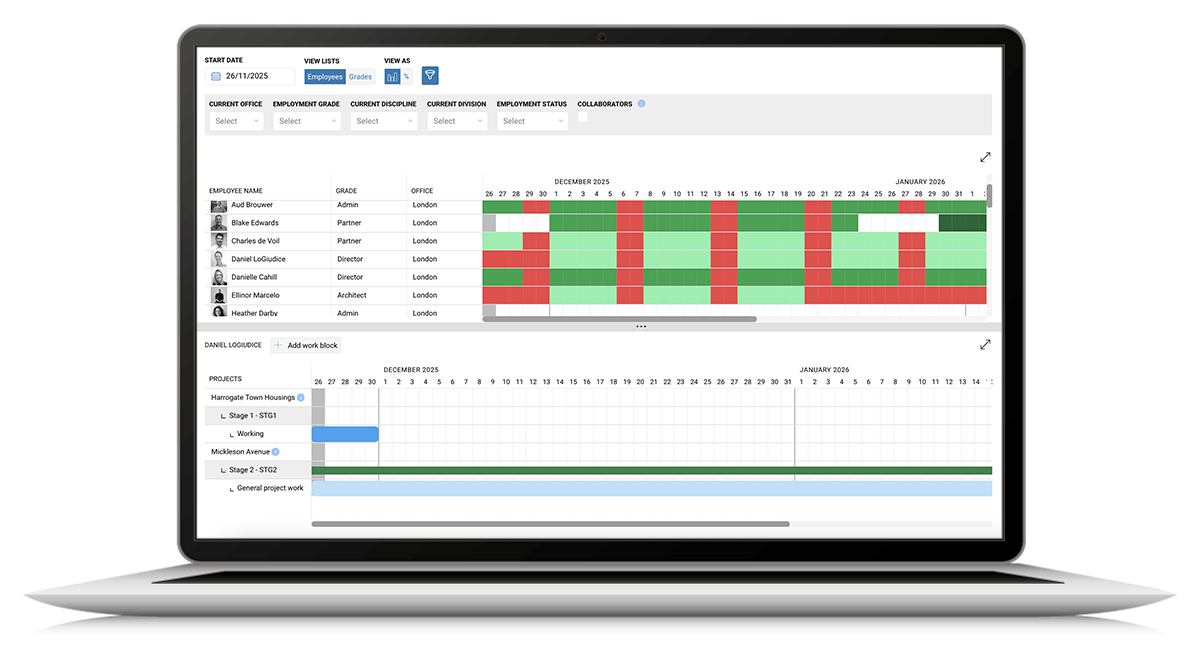Select the Stage 2 - STG2 row
The image size is (1200, 645).
click(x=255, y=470)
